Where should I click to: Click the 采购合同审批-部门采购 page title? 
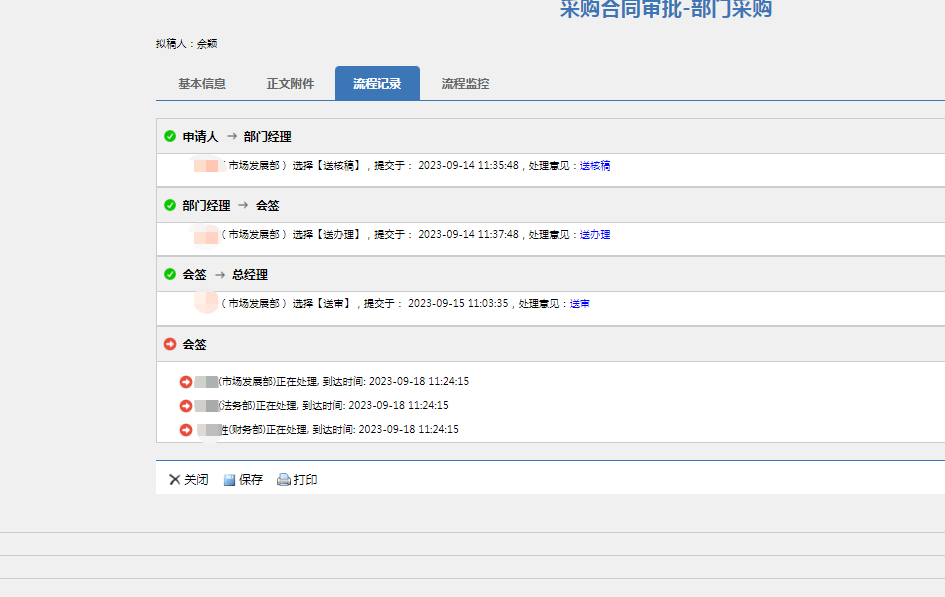click(666, 8)
